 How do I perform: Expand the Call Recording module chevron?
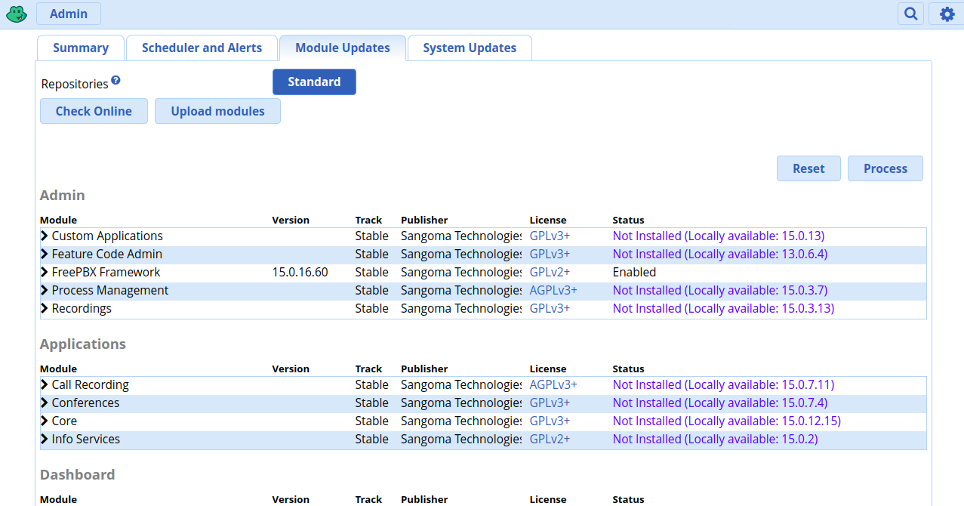pos(44,385)
